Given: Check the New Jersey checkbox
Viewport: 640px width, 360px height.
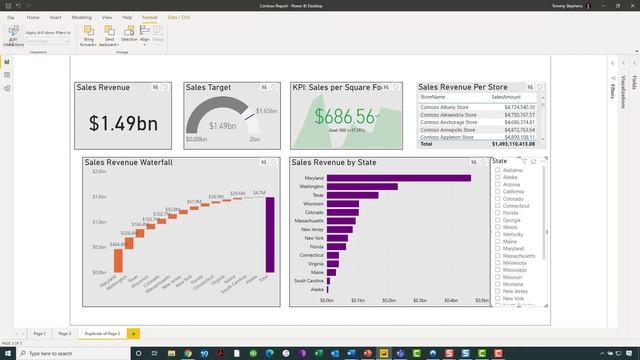Looking at the screenshot, I should point(498,291).
